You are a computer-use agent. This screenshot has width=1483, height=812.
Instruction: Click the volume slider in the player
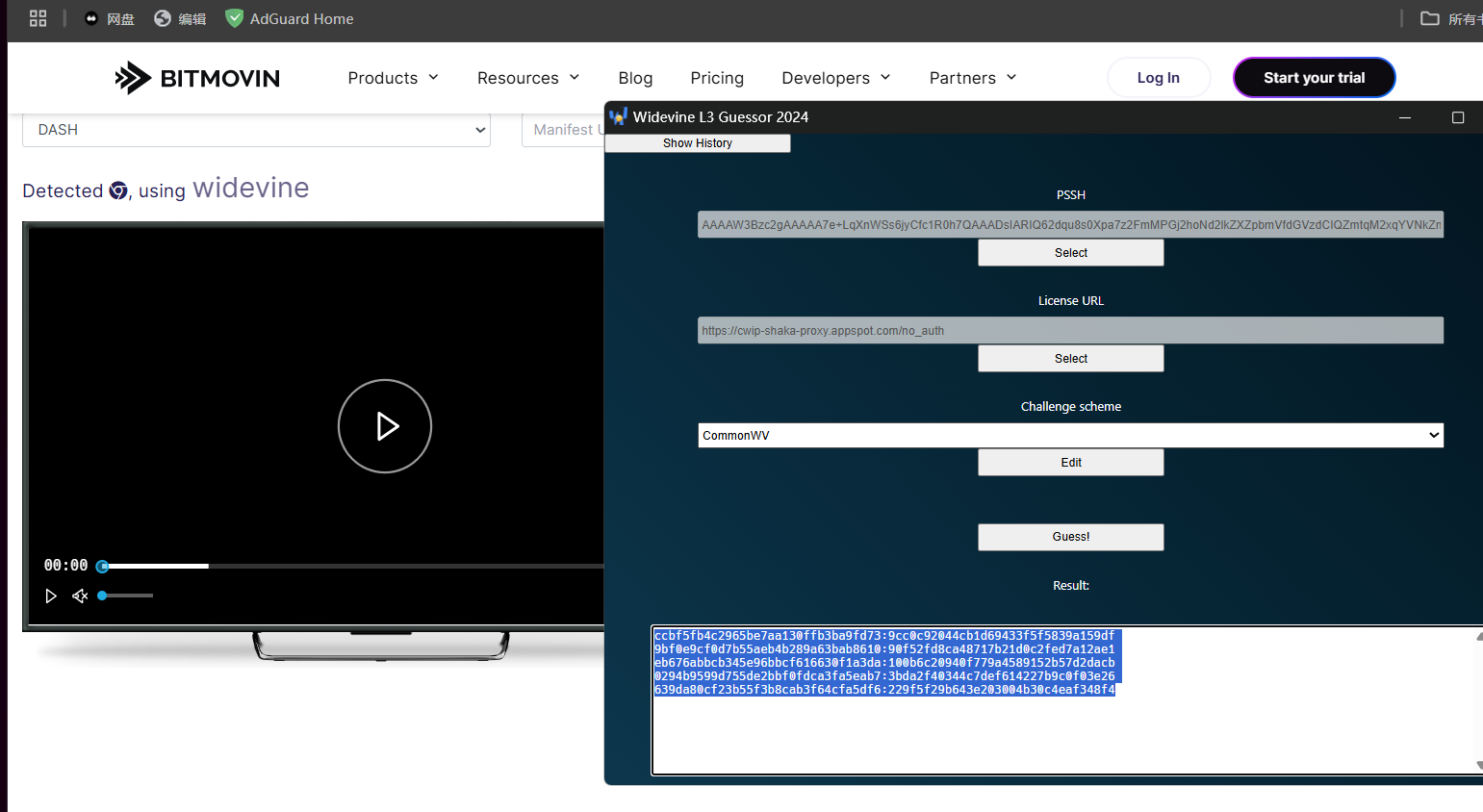(125, 596)
